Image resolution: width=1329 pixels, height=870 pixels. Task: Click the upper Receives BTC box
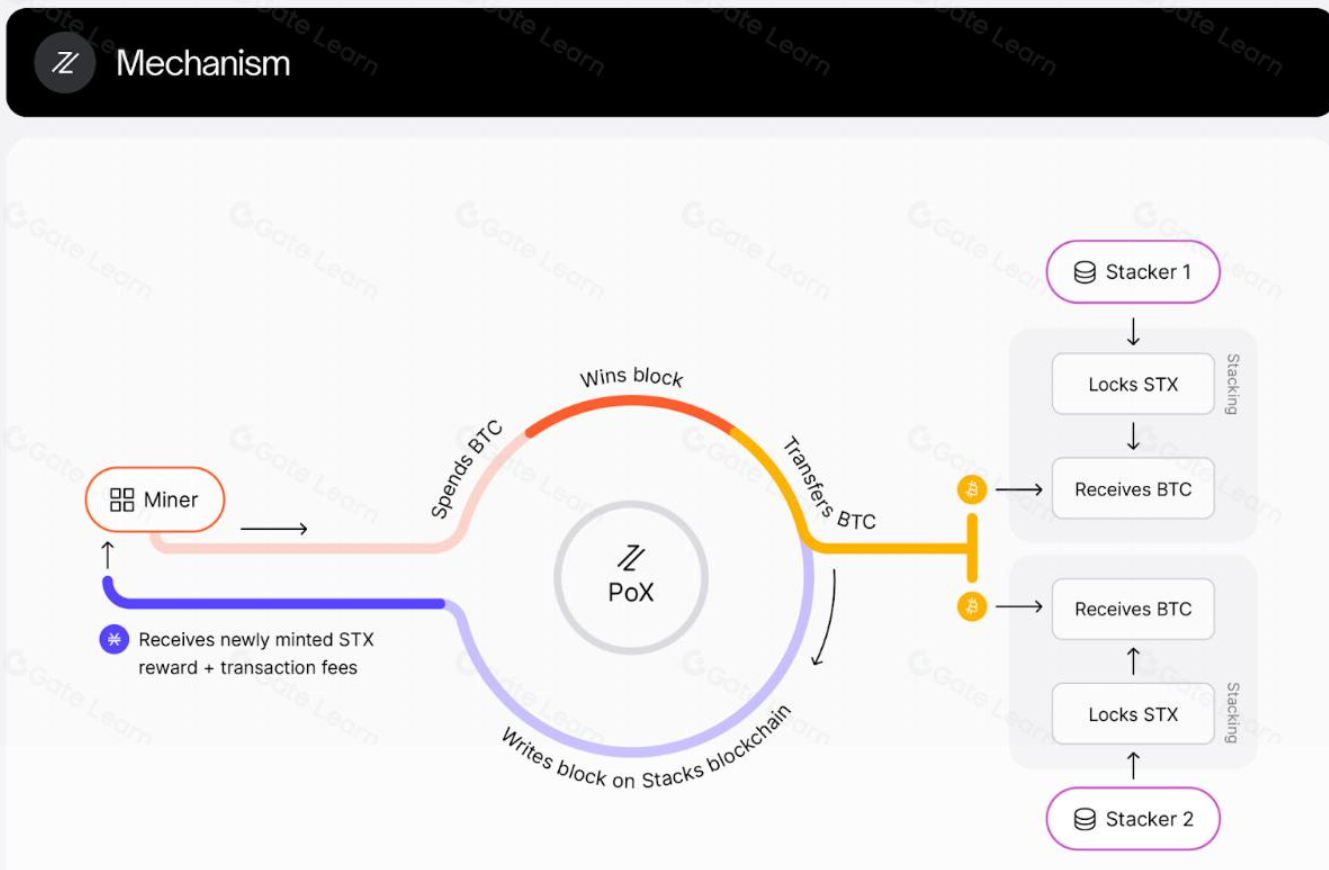(1133, 489)
